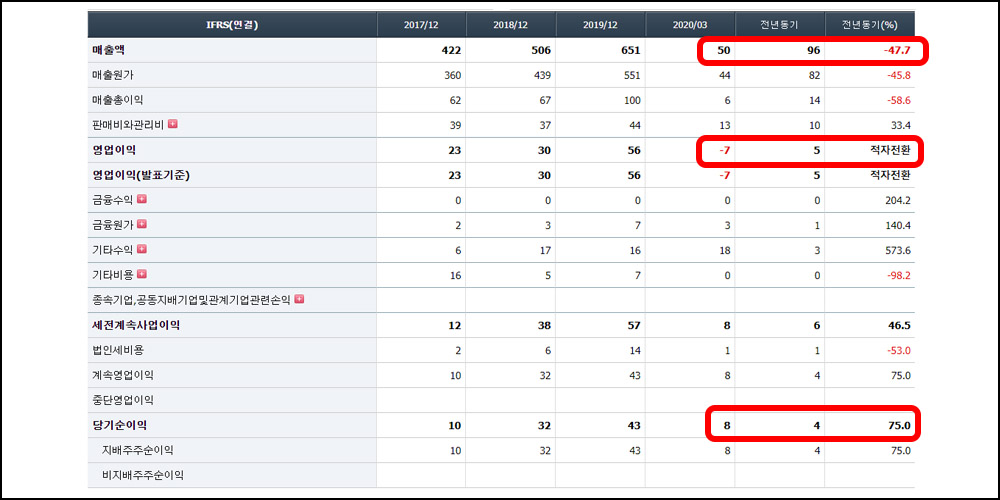Select the 금융수익 label text
The width and height of the screenshot is (1000, 500).
coord(113,200)
